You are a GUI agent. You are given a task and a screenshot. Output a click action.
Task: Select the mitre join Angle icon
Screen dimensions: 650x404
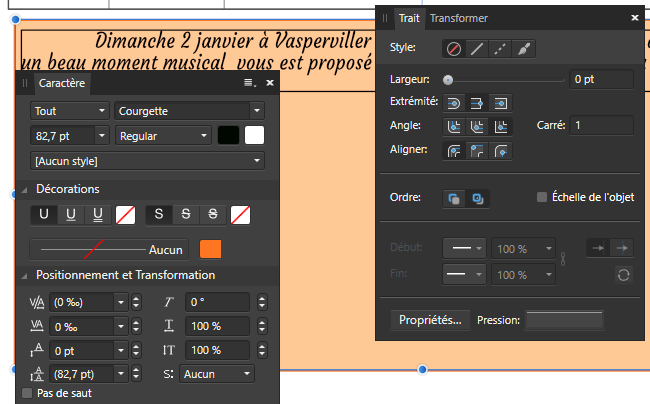(500, 127)
